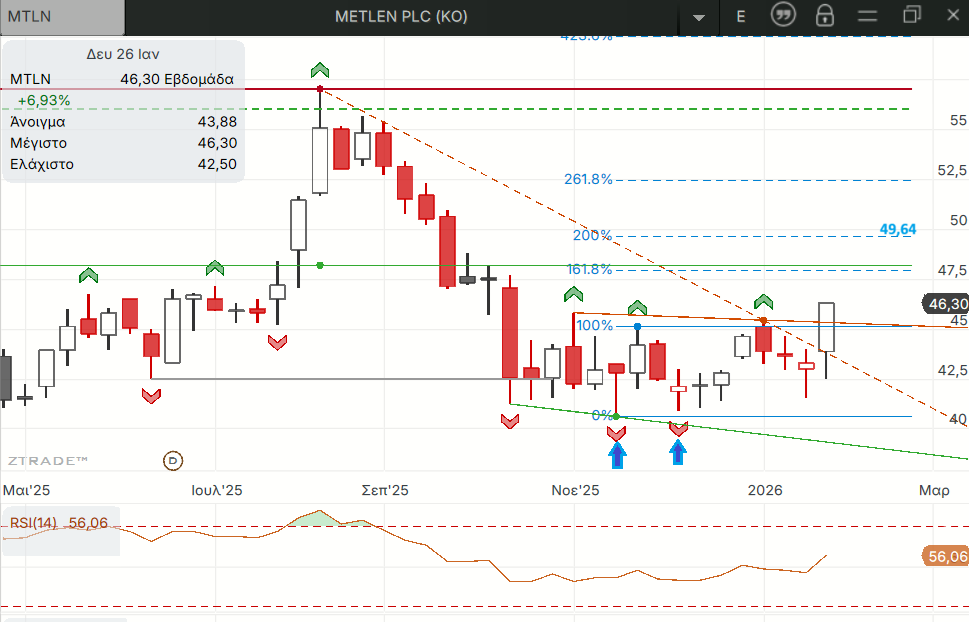969x622 pixels.
Task: Click the green up-chevron above the highest candle
Action: pos(319,70)
